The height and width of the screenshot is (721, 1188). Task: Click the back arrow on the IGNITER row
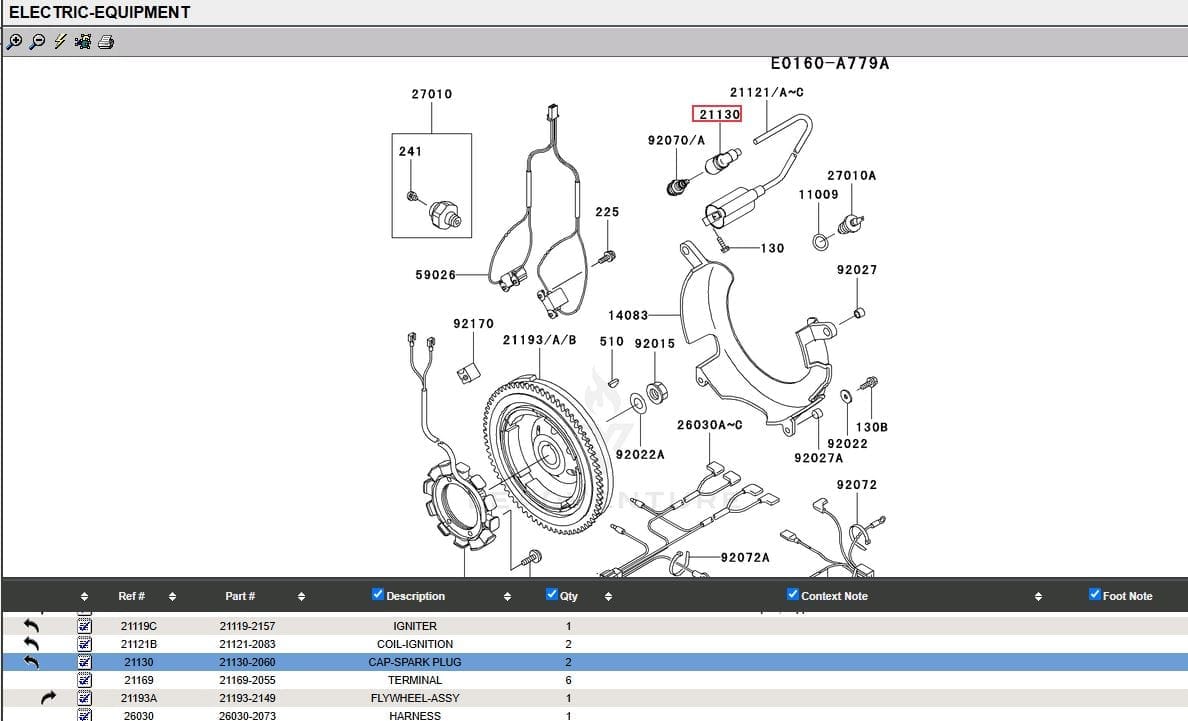(31, 626)
